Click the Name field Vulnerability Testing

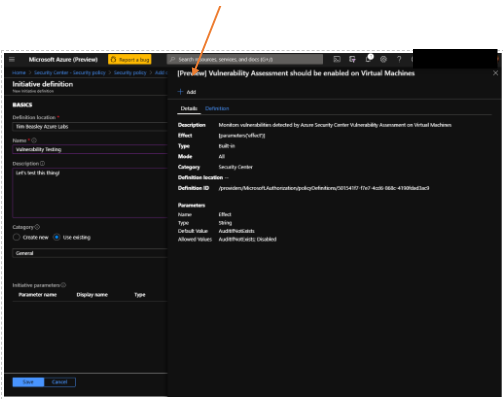(90, 149)
